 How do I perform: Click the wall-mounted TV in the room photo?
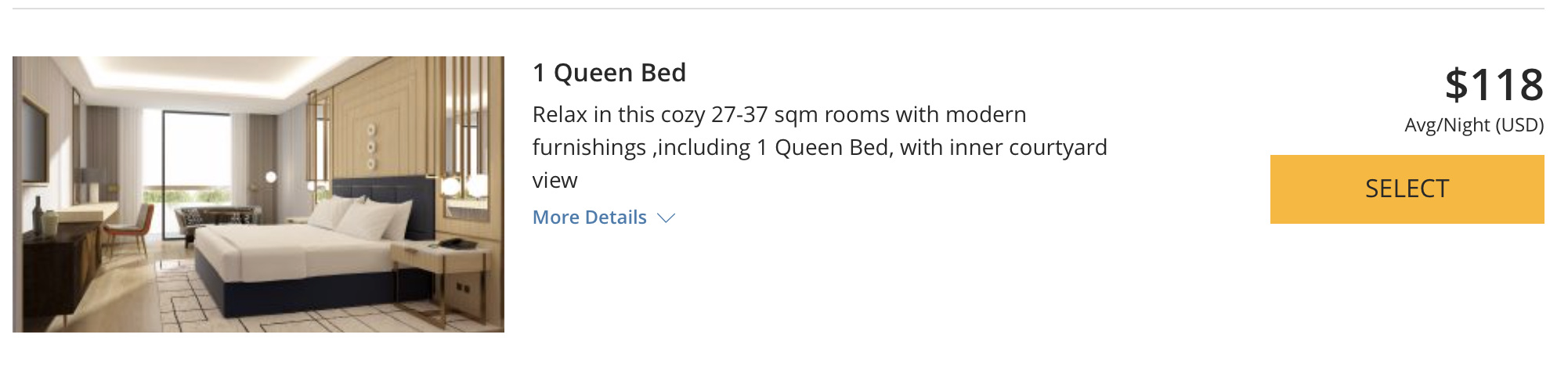click(35, 140)
